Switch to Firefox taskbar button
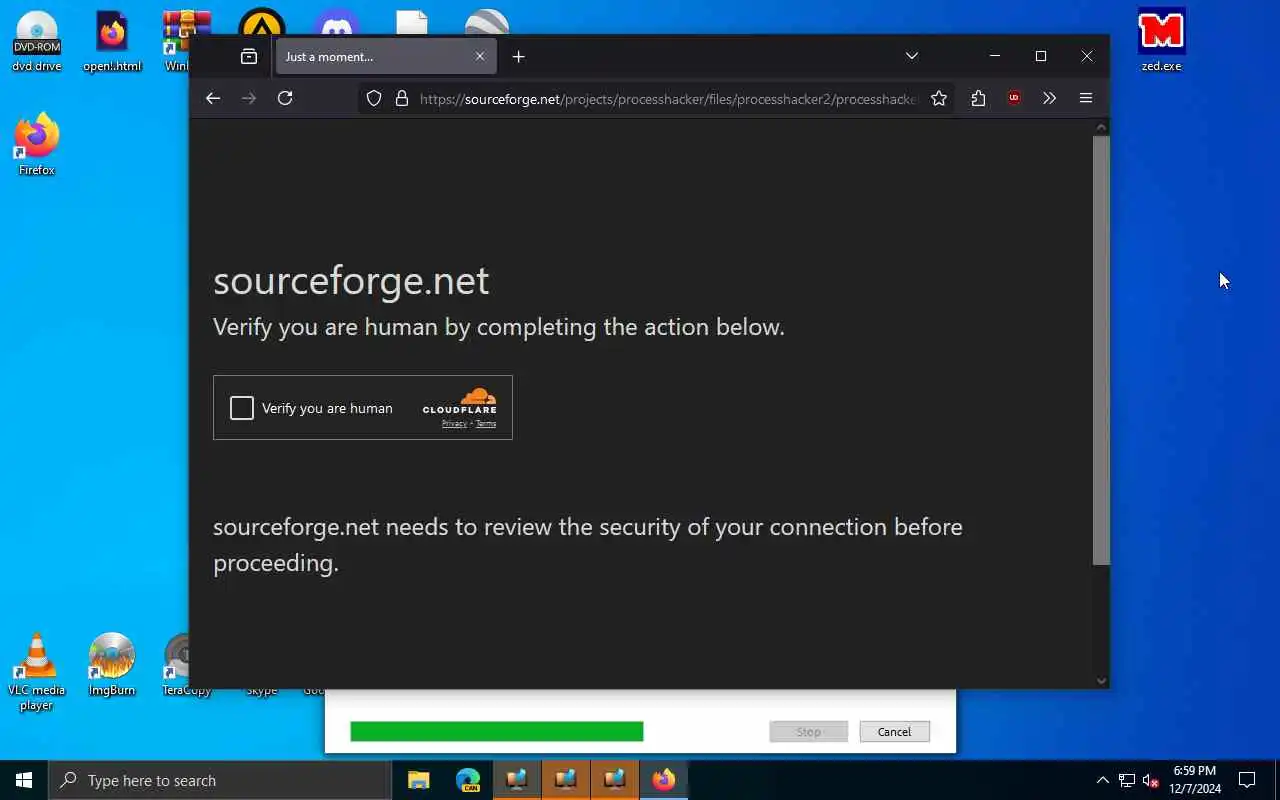 [x=664, y=780]
